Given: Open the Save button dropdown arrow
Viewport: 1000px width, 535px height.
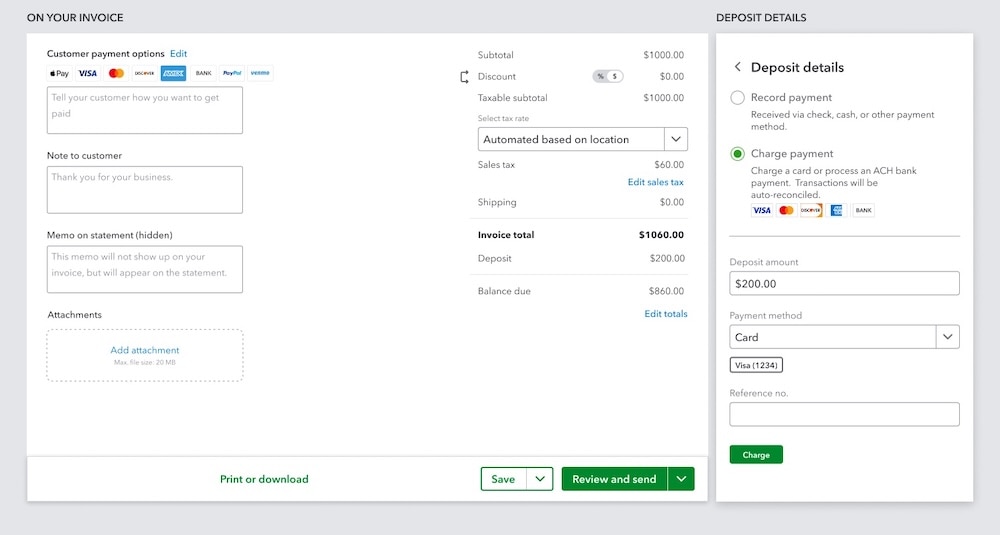Looking at the screenshot, I should [540, 479].
